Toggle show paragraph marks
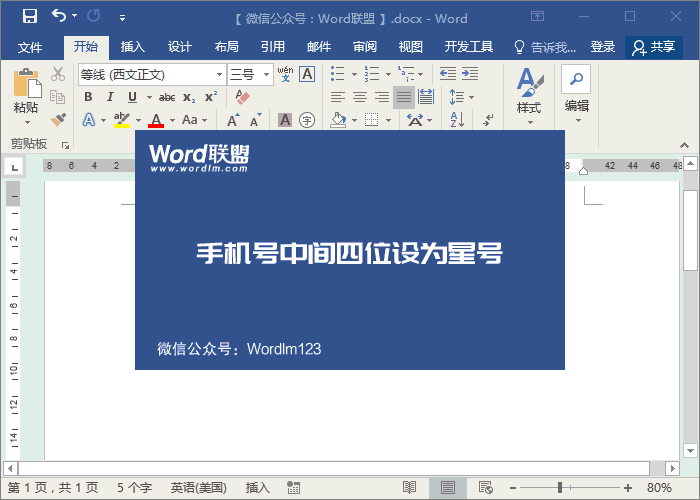700x500 pixels. [x=488, y=120]
